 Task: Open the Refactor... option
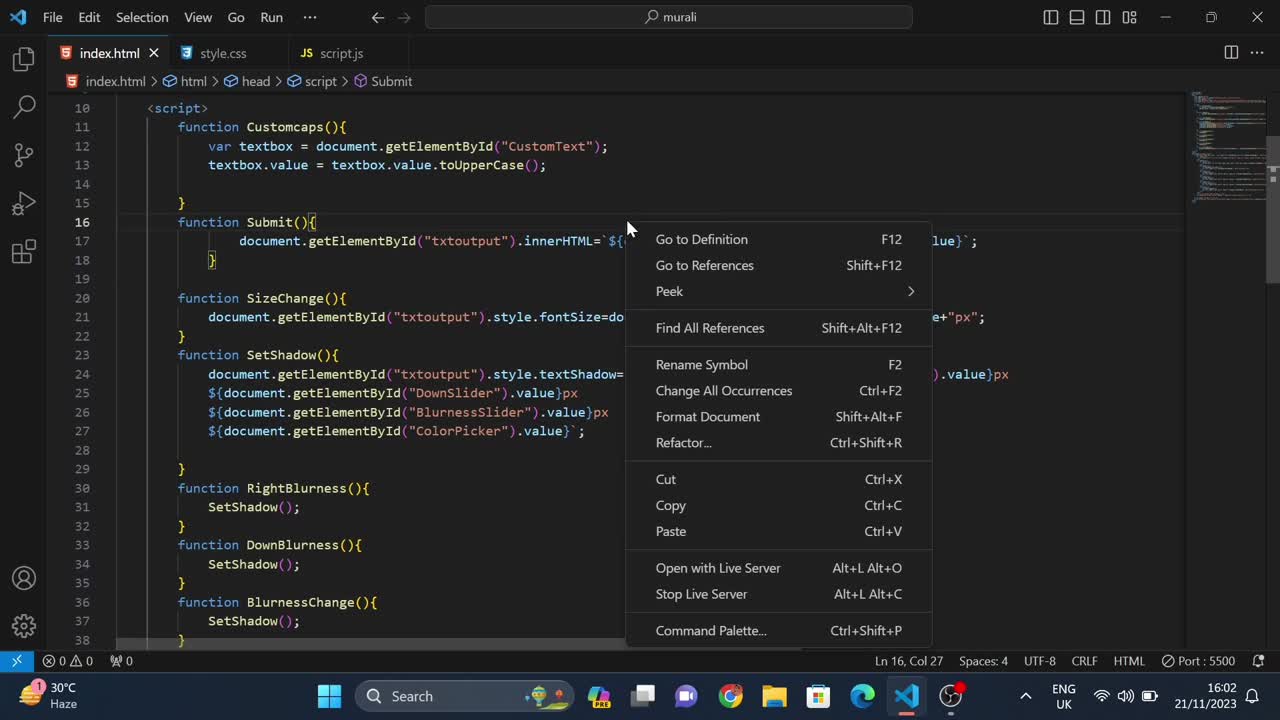[778, 443]
